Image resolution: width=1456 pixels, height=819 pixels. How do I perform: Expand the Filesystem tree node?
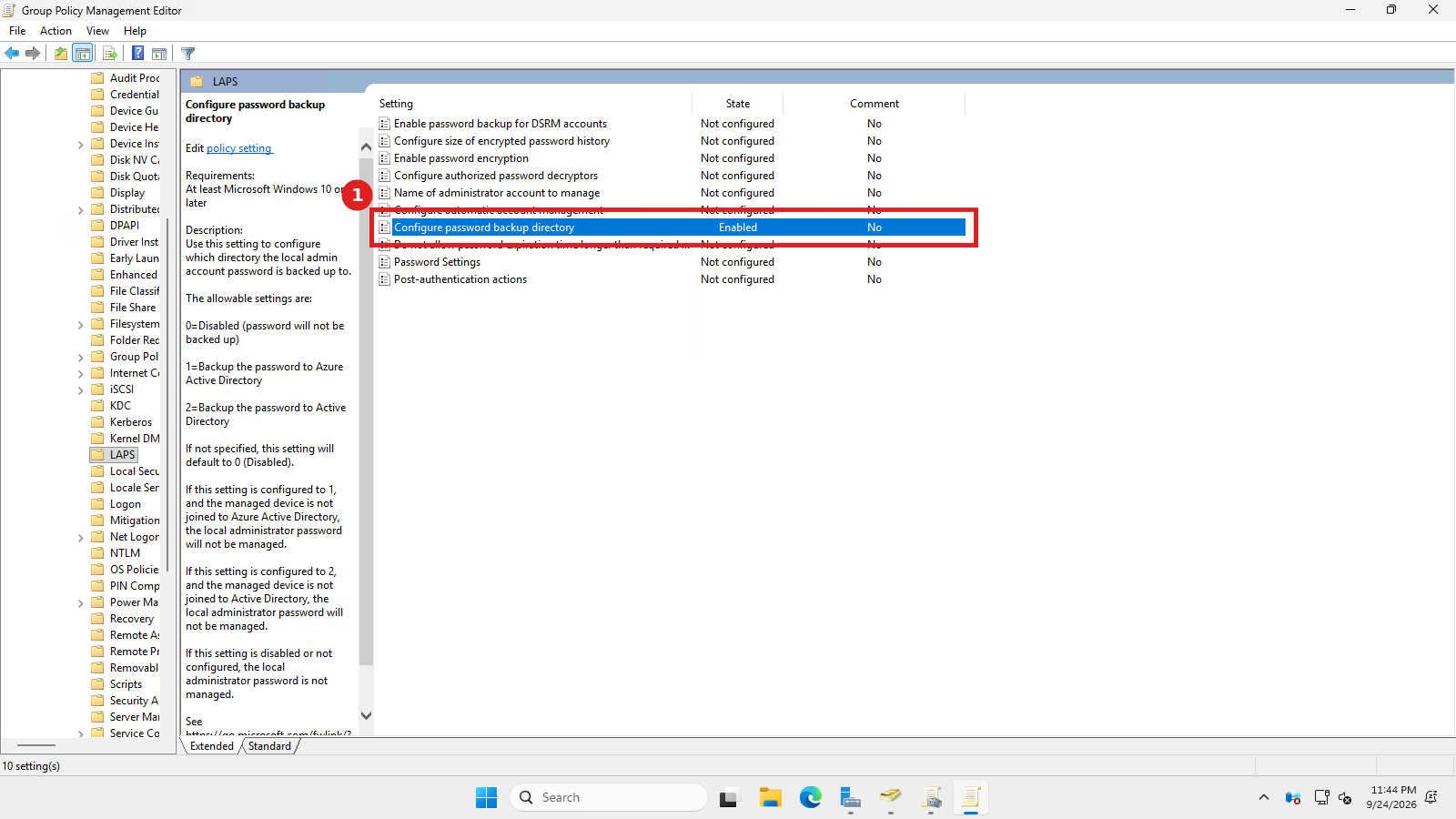tap(81, 325)
